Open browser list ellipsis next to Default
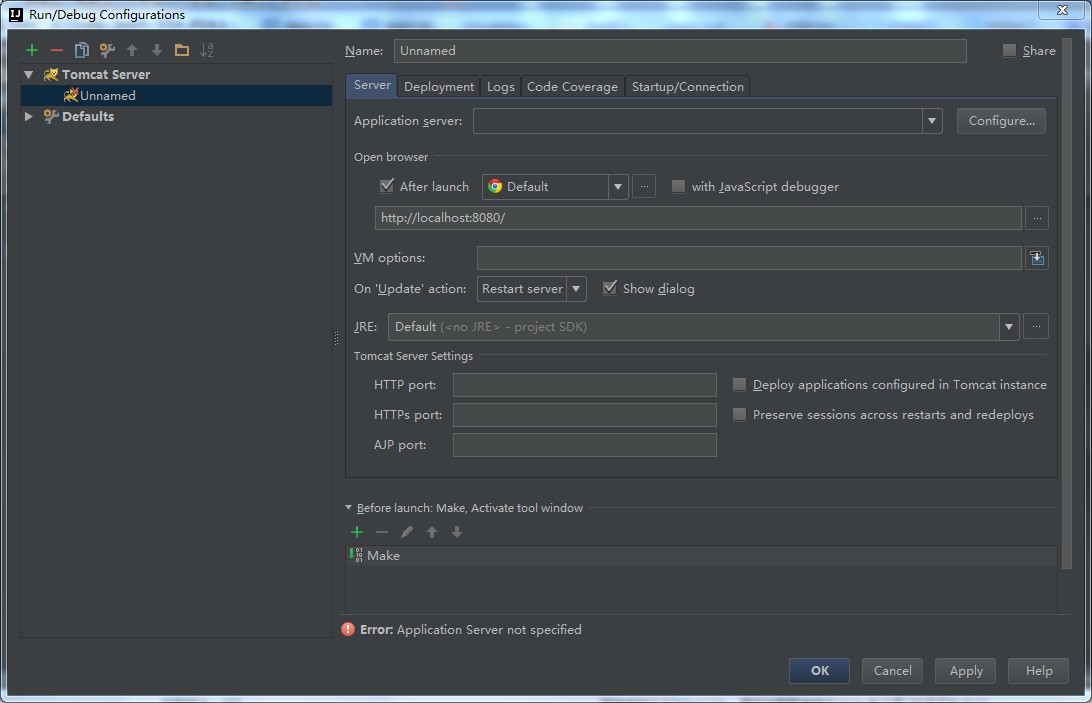The image size is (1092, 703). point(644,187)
